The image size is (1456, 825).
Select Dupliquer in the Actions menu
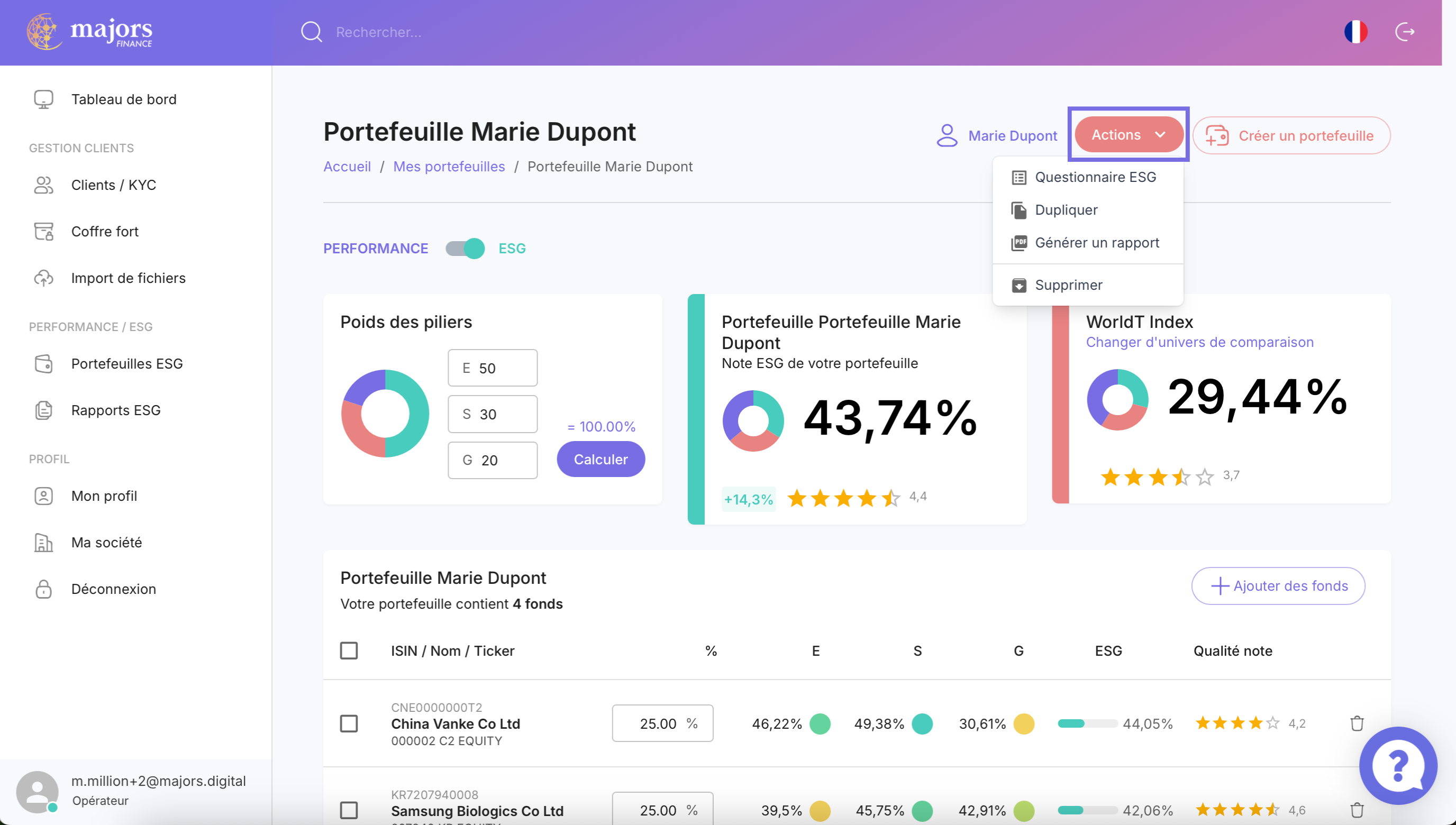[x=1066, y=209]
